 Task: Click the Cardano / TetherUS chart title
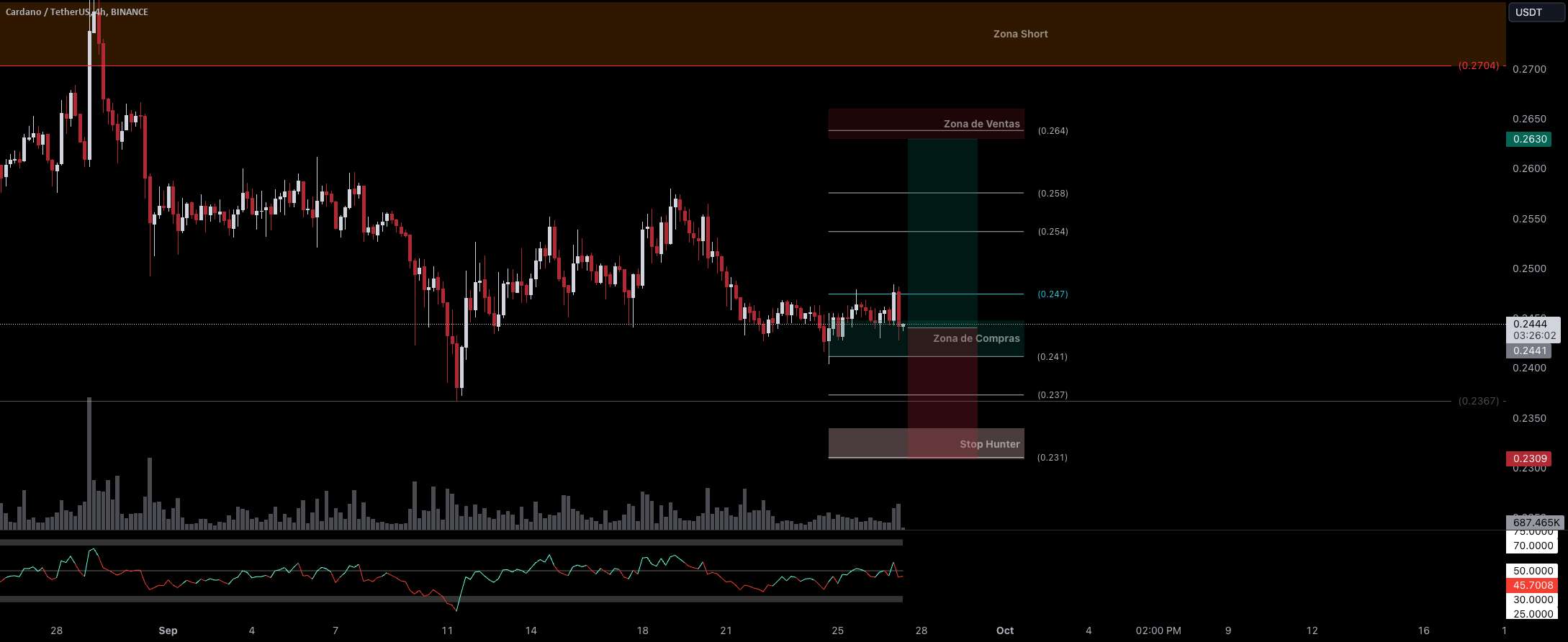click(x=77, y=12)
